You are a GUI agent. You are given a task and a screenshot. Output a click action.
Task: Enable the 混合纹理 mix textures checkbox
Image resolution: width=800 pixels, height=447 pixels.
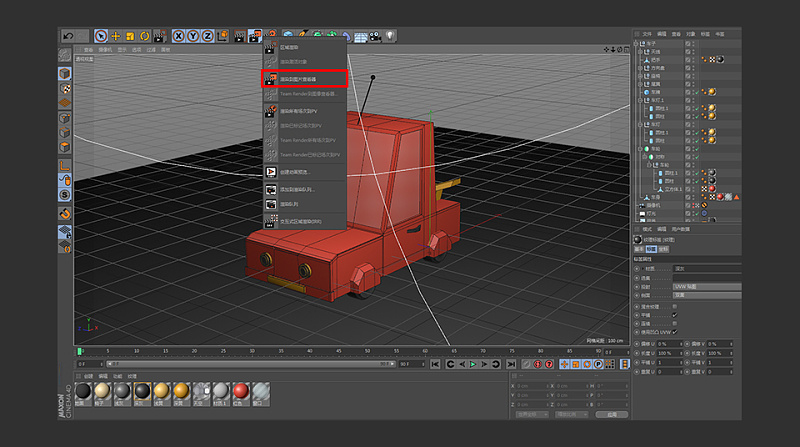click(674, 306)
